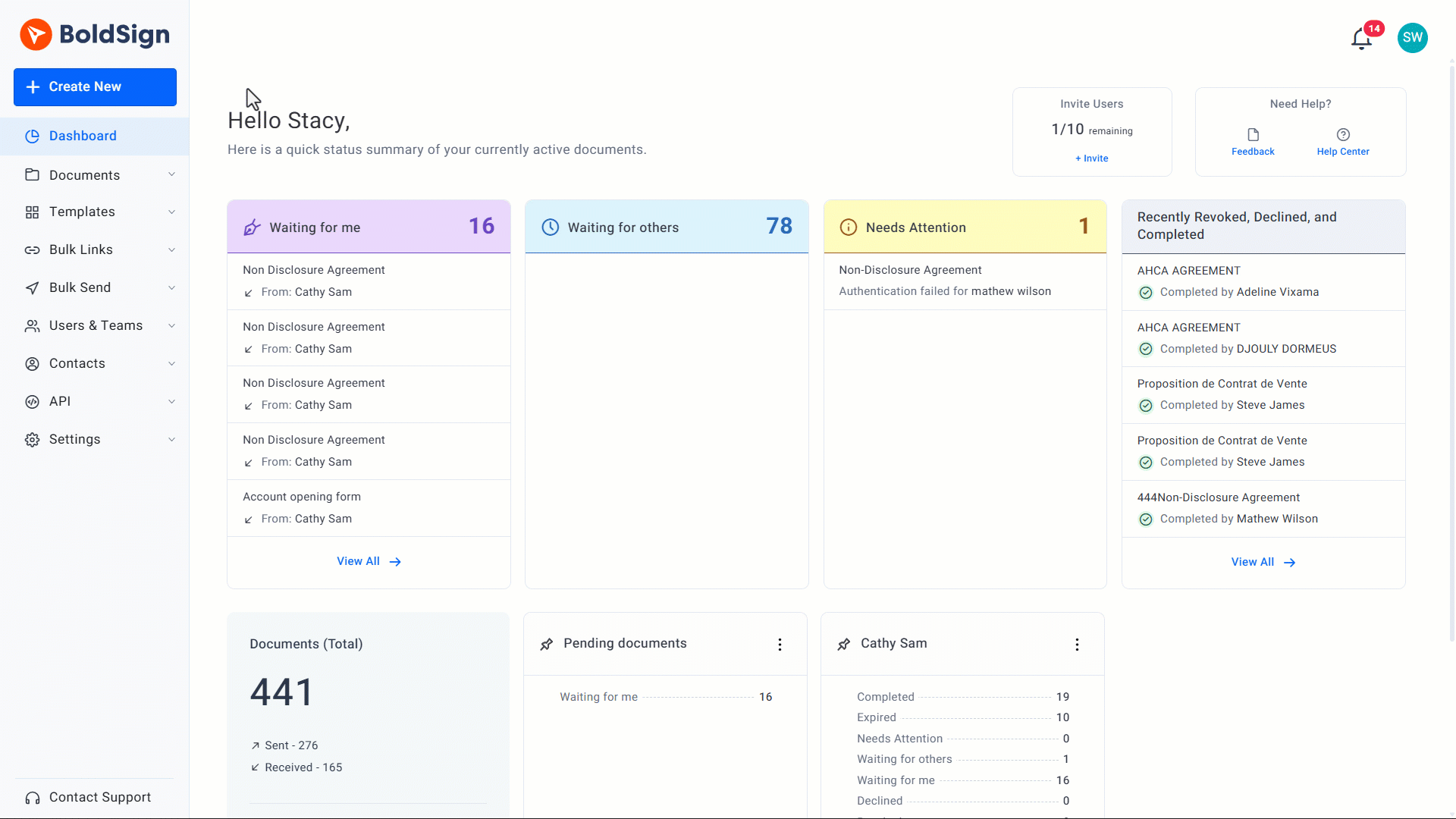Open the notifications bell
The width and height of the screenshot is (1456, 819).
[1362, 39]
